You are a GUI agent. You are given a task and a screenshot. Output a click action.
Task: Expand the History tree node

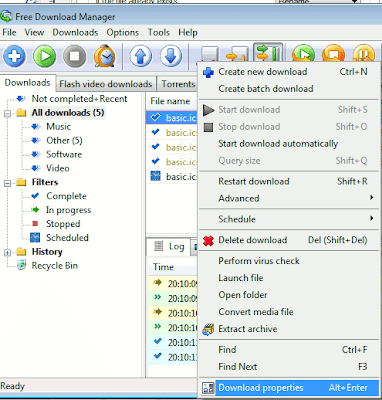coord(7,253)
